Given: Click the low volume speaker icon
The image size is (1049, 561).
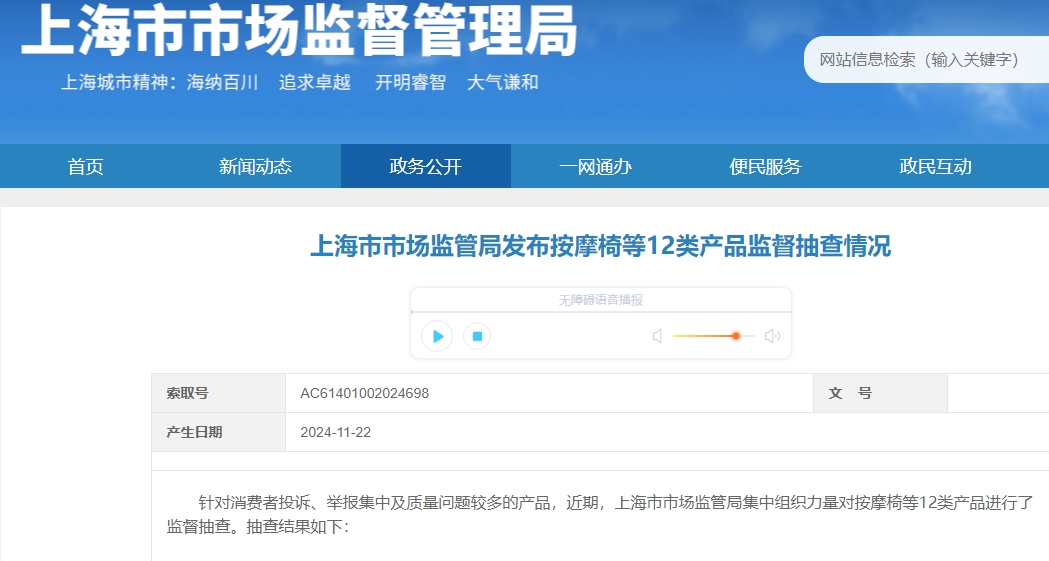Looking at the screenshot, I should 658,336.
